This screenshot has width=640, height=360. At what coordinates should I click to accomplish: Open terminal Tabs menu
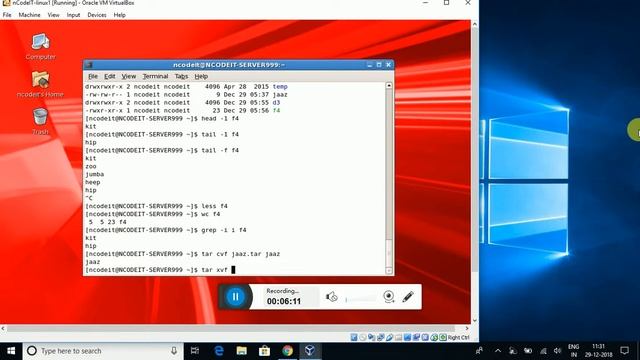pyautogui.click(x=181, y=76)
